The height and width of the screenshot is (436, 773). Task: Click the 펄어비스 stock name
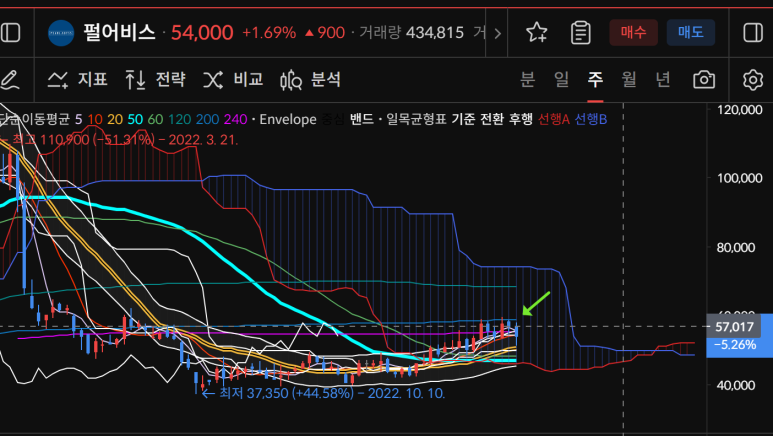[x=119, y=33]
